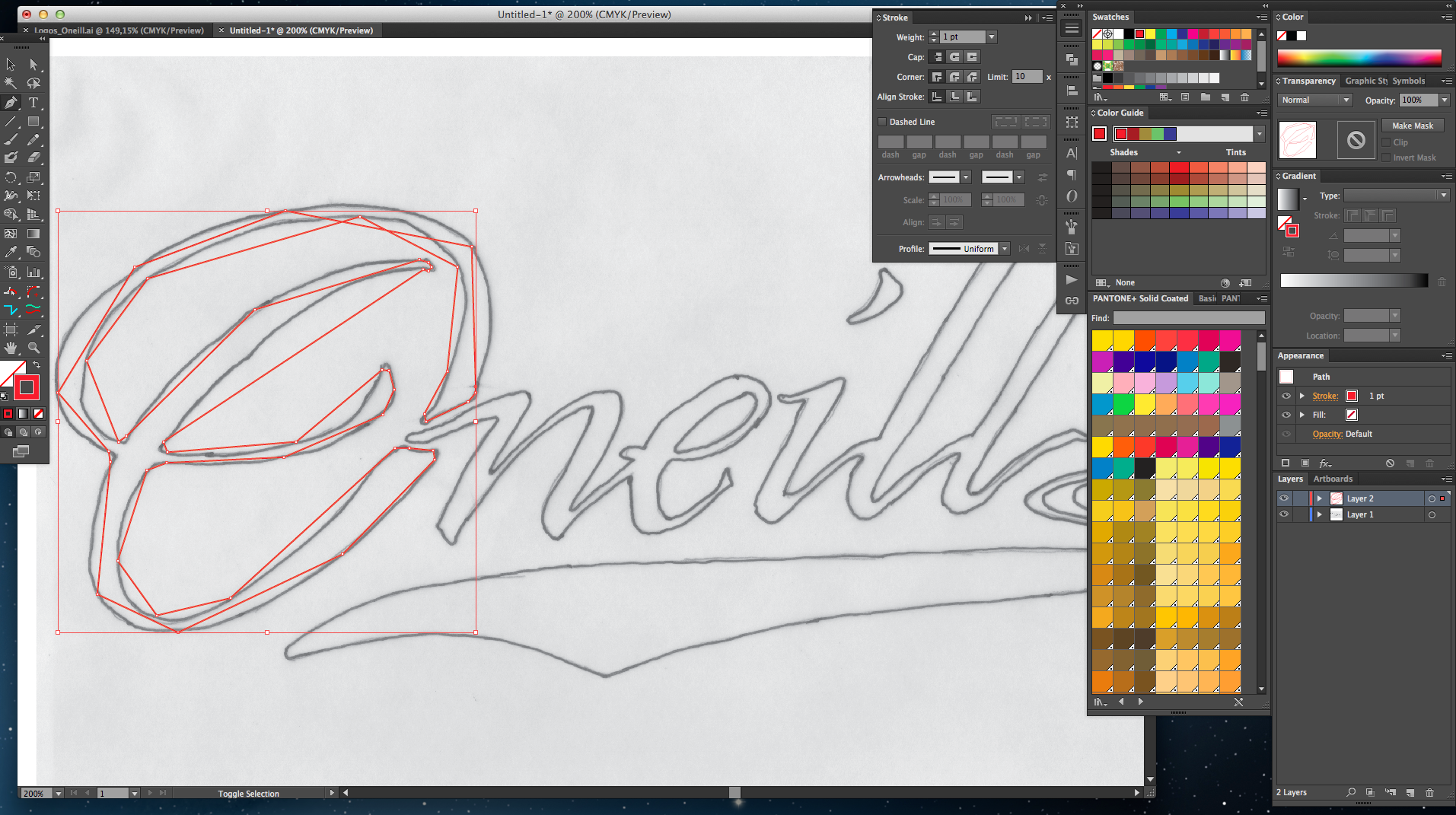Expand Stroke attribute in Appearance panel

point(1302,396)
